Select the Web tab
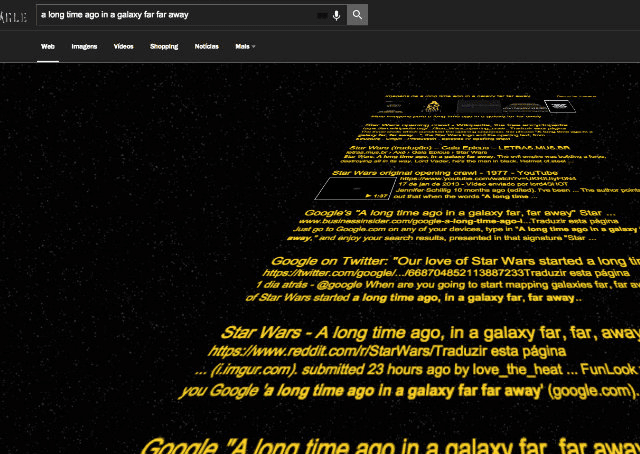 (x=48, y=47)
